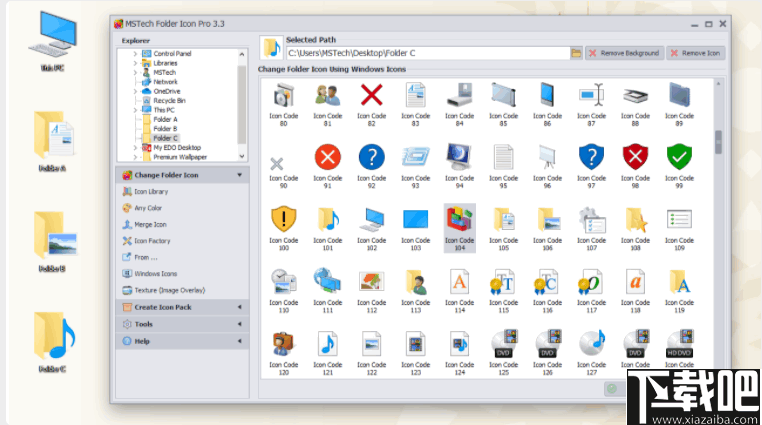Click Explorer tree scroll up arrow

pos(242,54)
